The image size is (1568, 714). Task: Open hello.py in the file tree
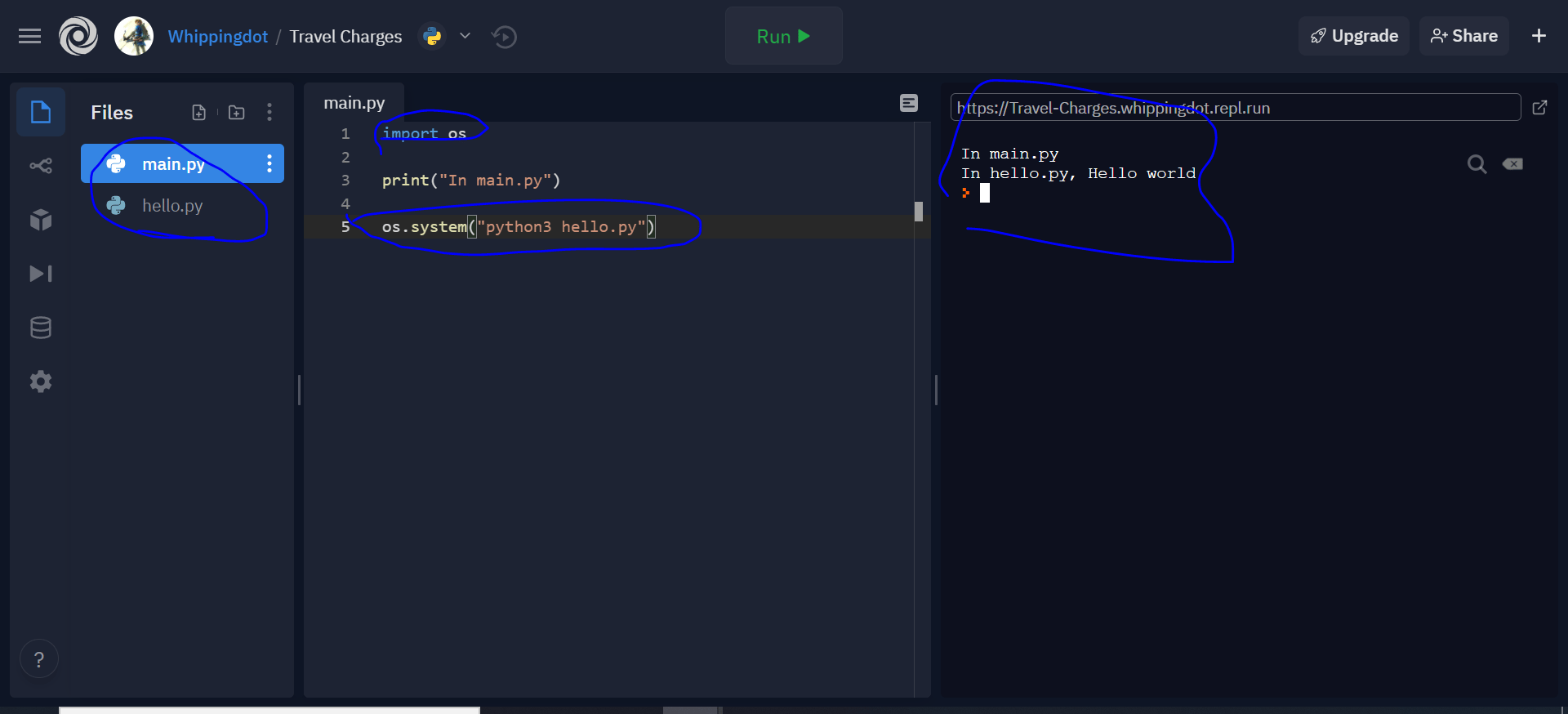(182, 206)
